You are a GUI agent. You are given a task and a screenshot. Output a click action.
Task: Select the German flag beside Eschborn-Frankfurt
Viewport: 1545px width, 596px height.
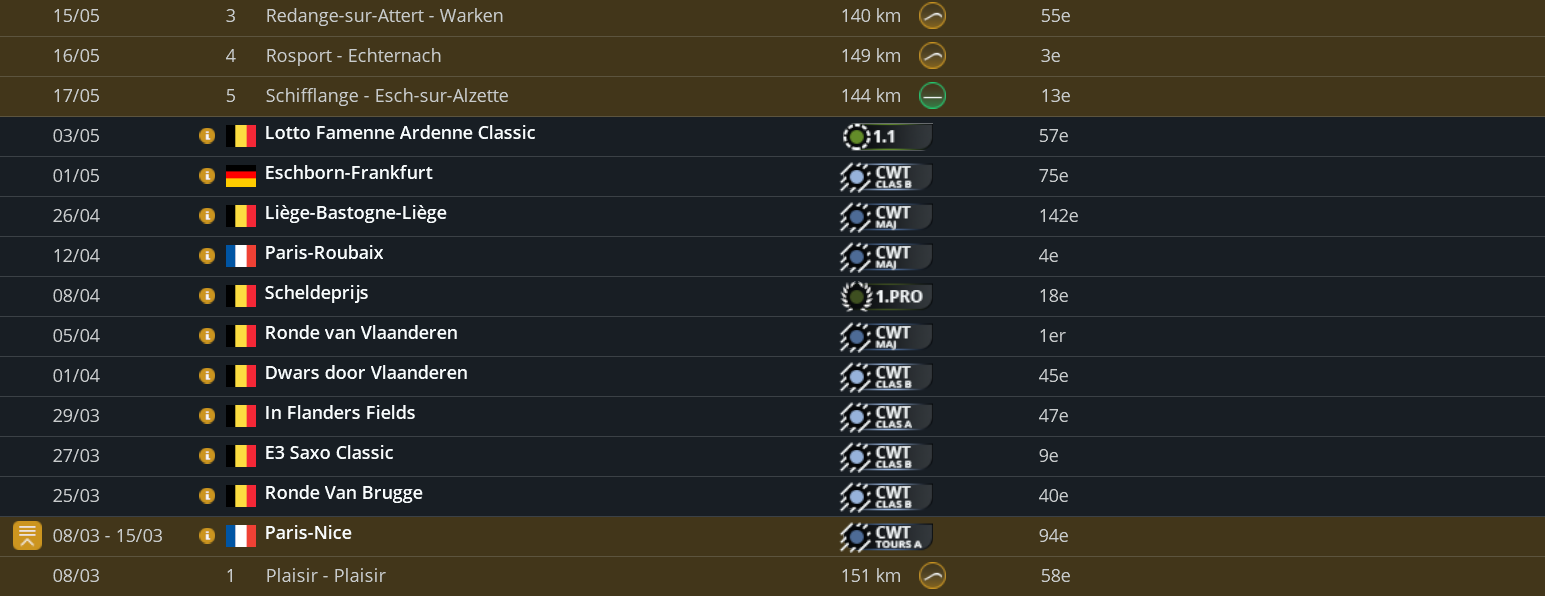pyautogui.click(x=240, y=176)
